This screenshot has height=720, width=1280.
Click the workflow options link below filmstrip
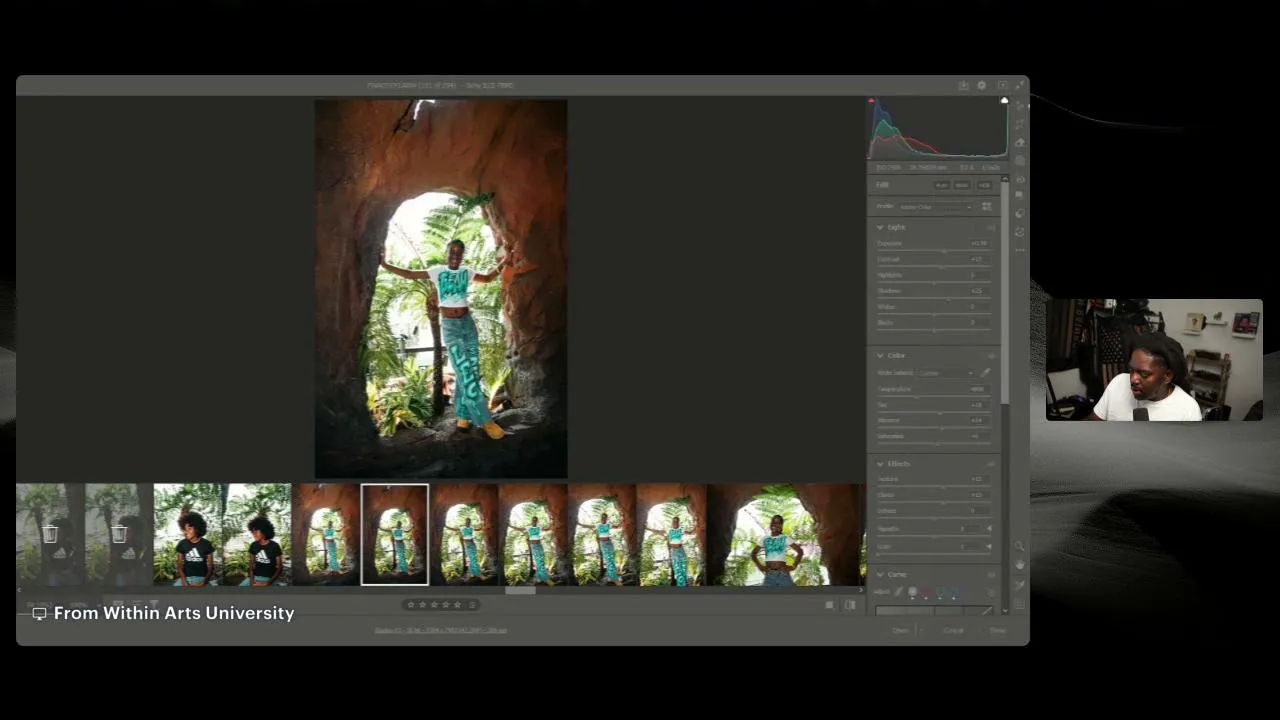click(x=440, y=630)
